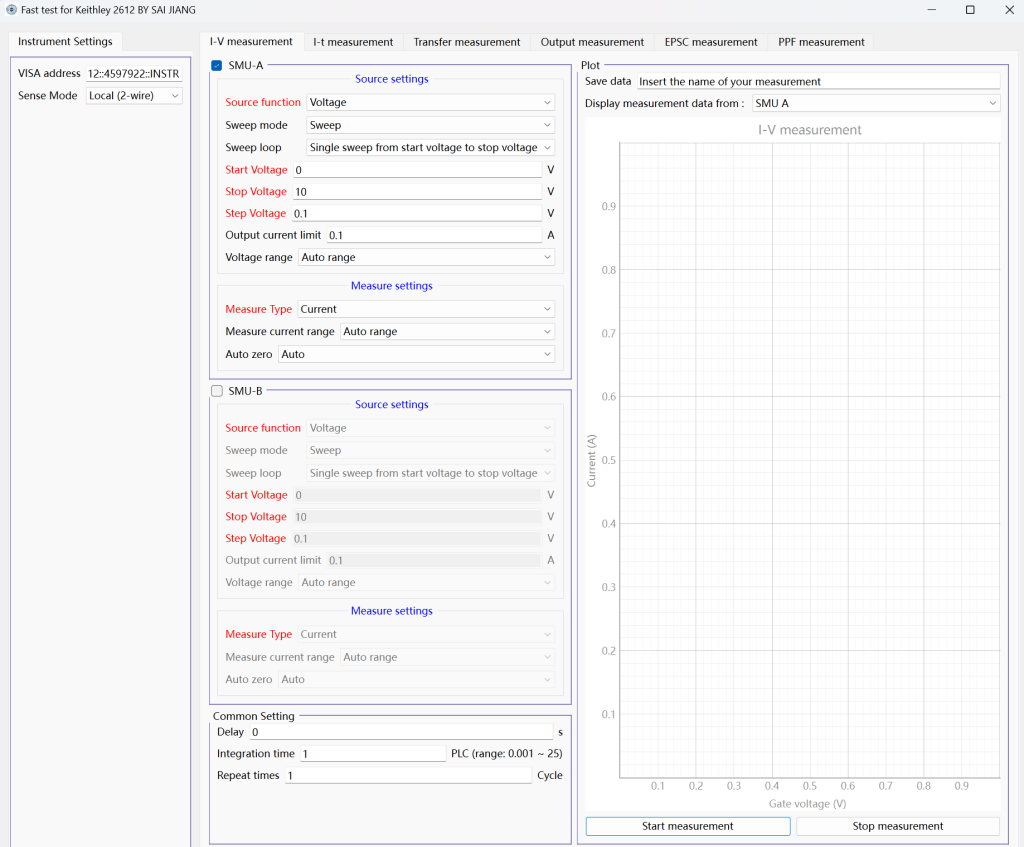Open SMU-A Sweep loop dropdown
The image size is (1024, 847).
(x=430, y=148)
